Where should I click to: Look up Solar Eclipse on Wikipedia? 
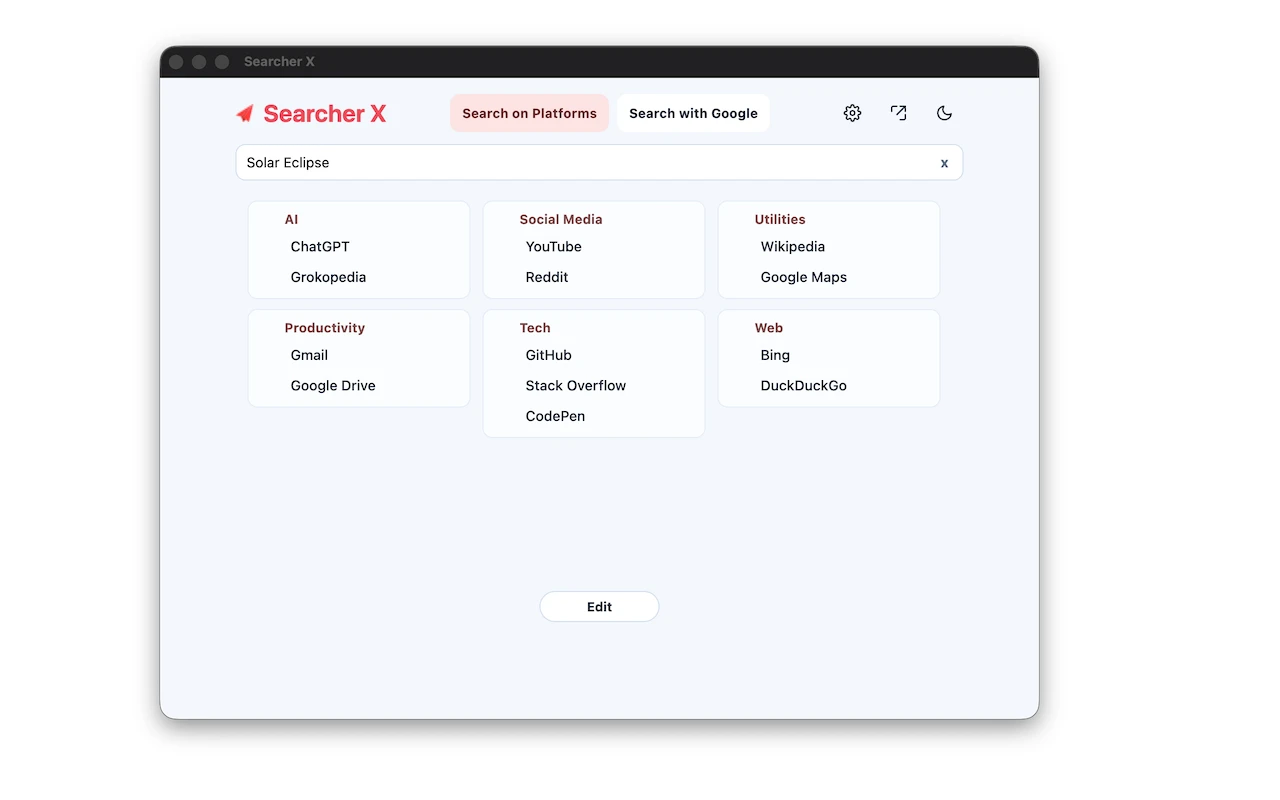coord(792,246)
